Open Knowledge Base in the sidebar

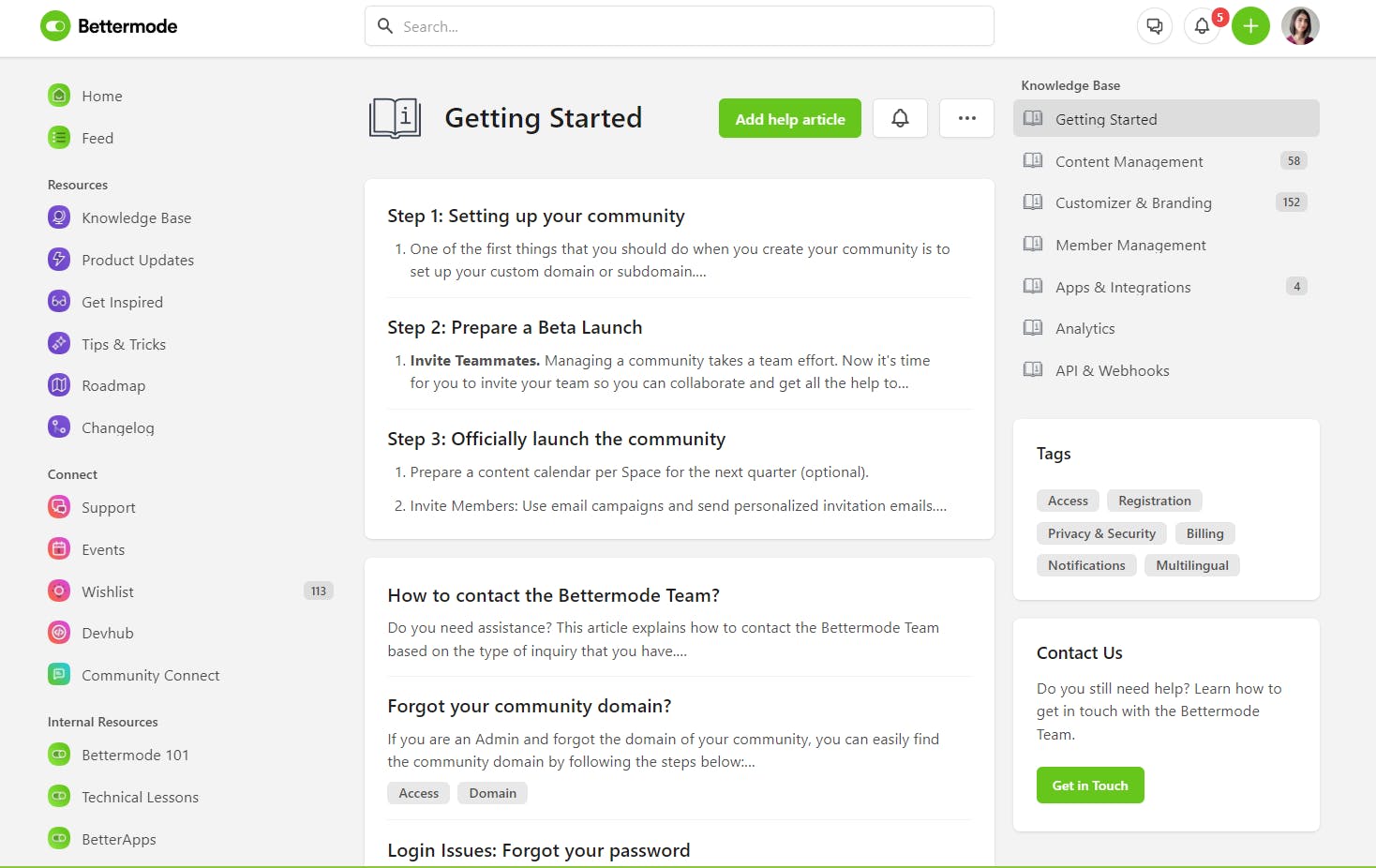click(136, 218)
